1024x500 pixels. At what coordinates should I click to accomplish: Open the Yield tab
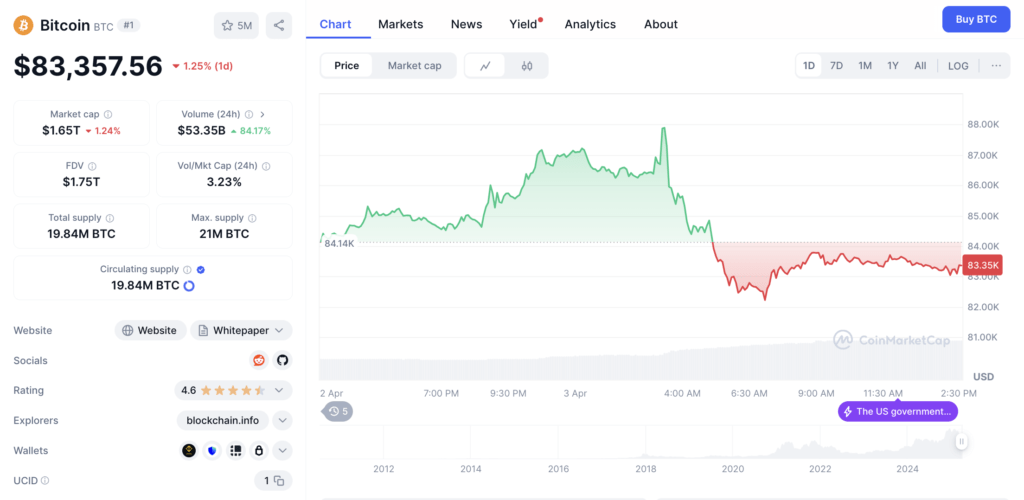(524, 24)
